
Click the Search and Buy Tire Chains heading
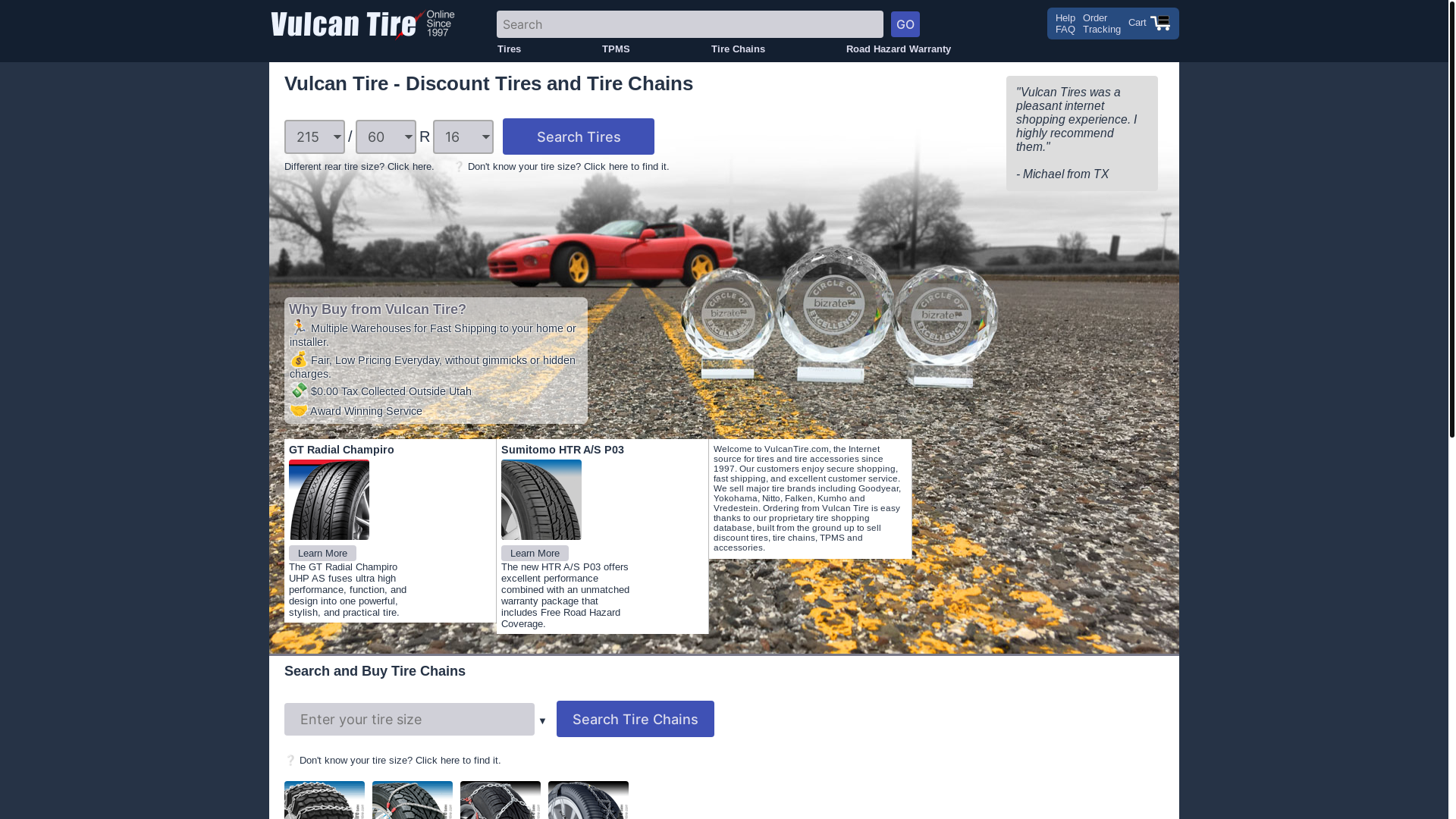tap(375, 671)
